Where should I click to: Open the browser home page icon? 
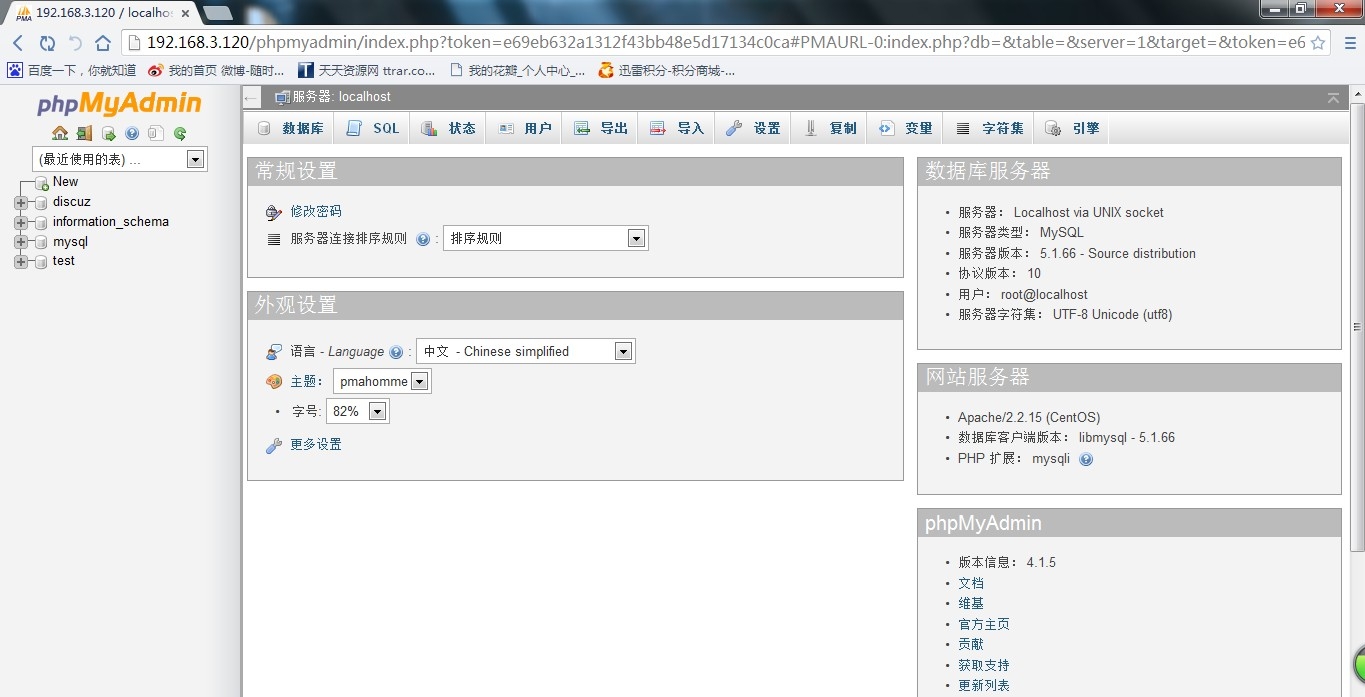point(103,43)
